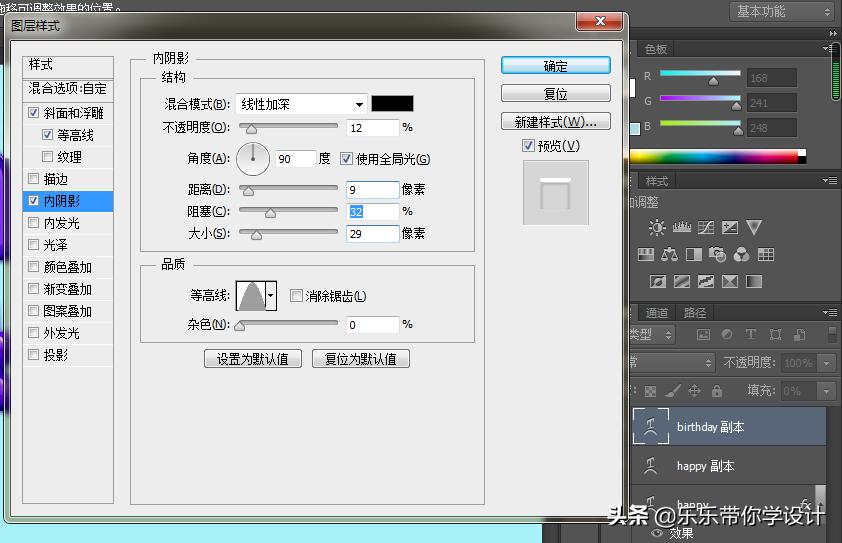The width and height of the screenshot is (842, 543).
Task: Click 确定 to confirm layer style
Action: pyautogui.click(x=556, y=66)
